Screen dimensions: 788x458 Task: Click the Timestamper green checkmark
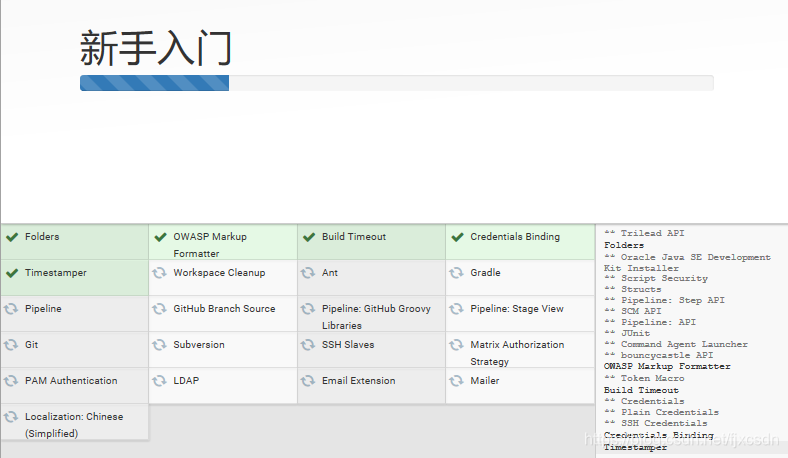pos(12,273)
